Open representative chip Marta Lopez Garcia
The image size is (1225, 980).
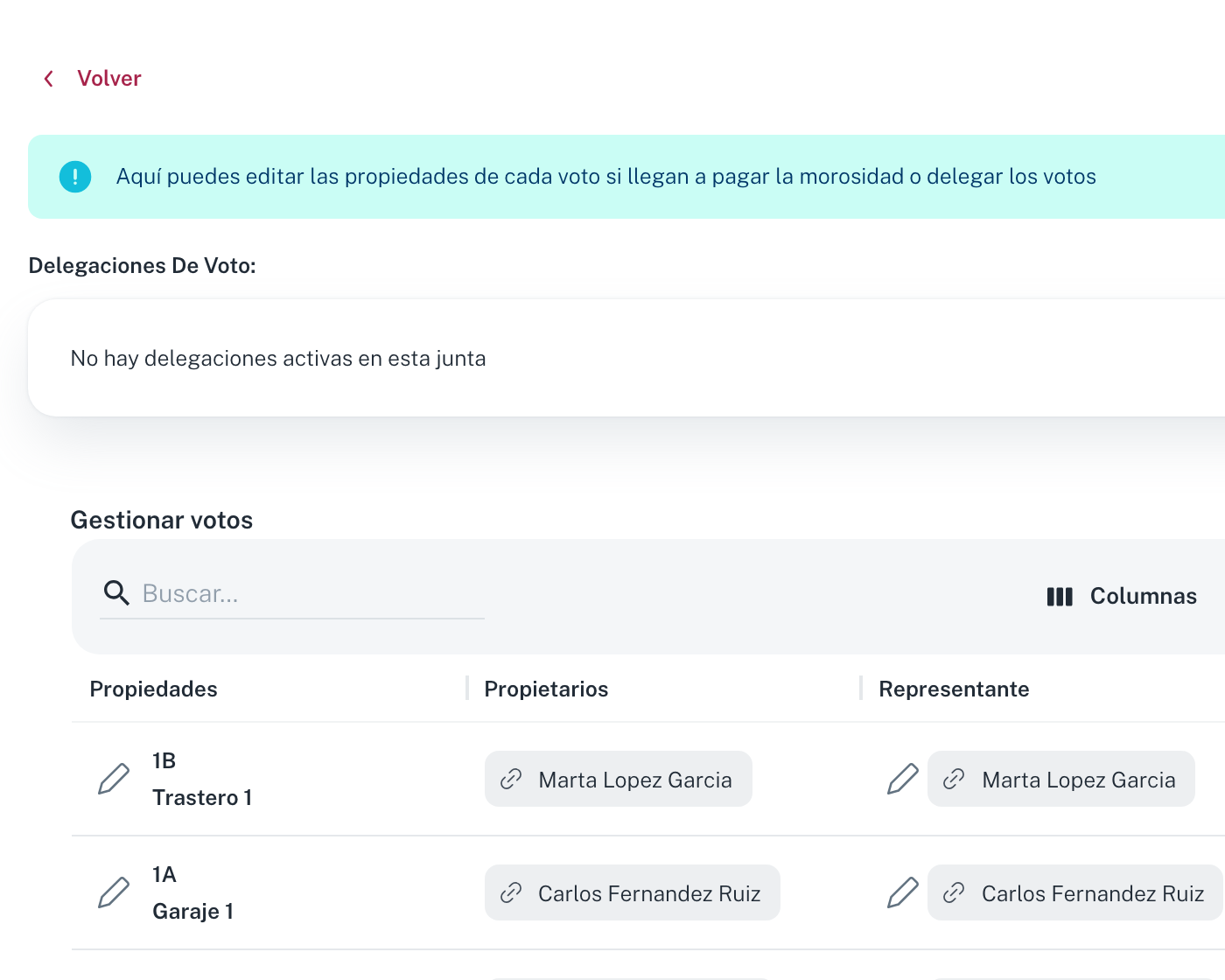coord(1061,779)
